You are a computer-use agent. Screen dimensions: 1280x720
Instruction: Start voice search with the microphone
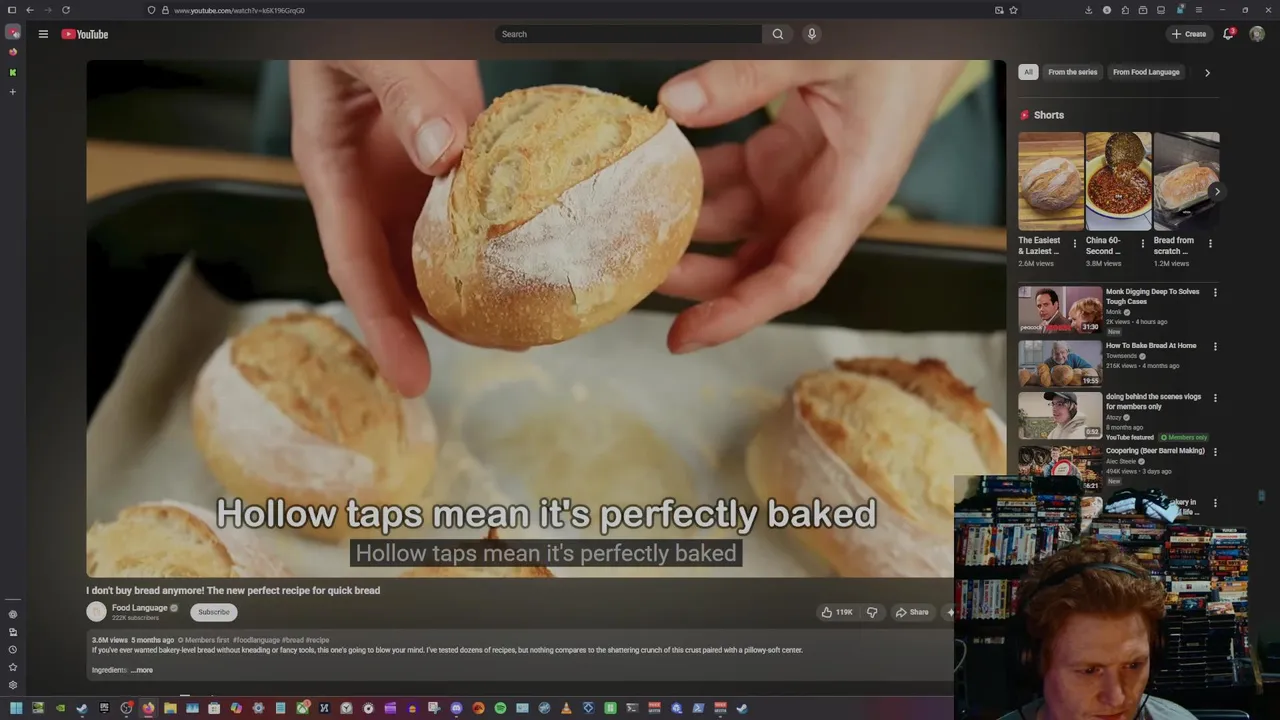click(812, 34)
